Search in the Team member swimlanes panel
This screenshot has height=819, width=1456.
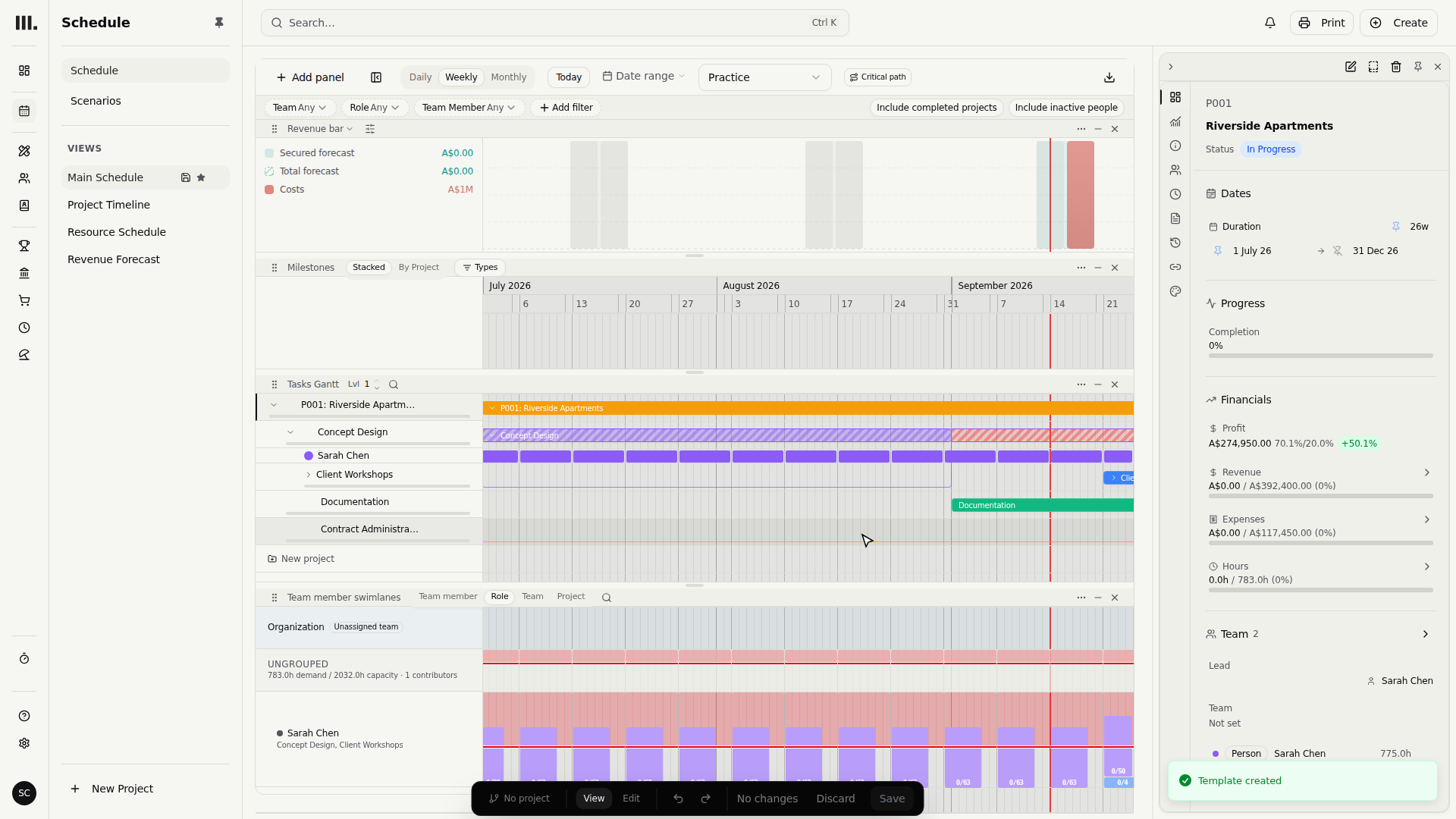pyautogui.click(x=607, y=598)
